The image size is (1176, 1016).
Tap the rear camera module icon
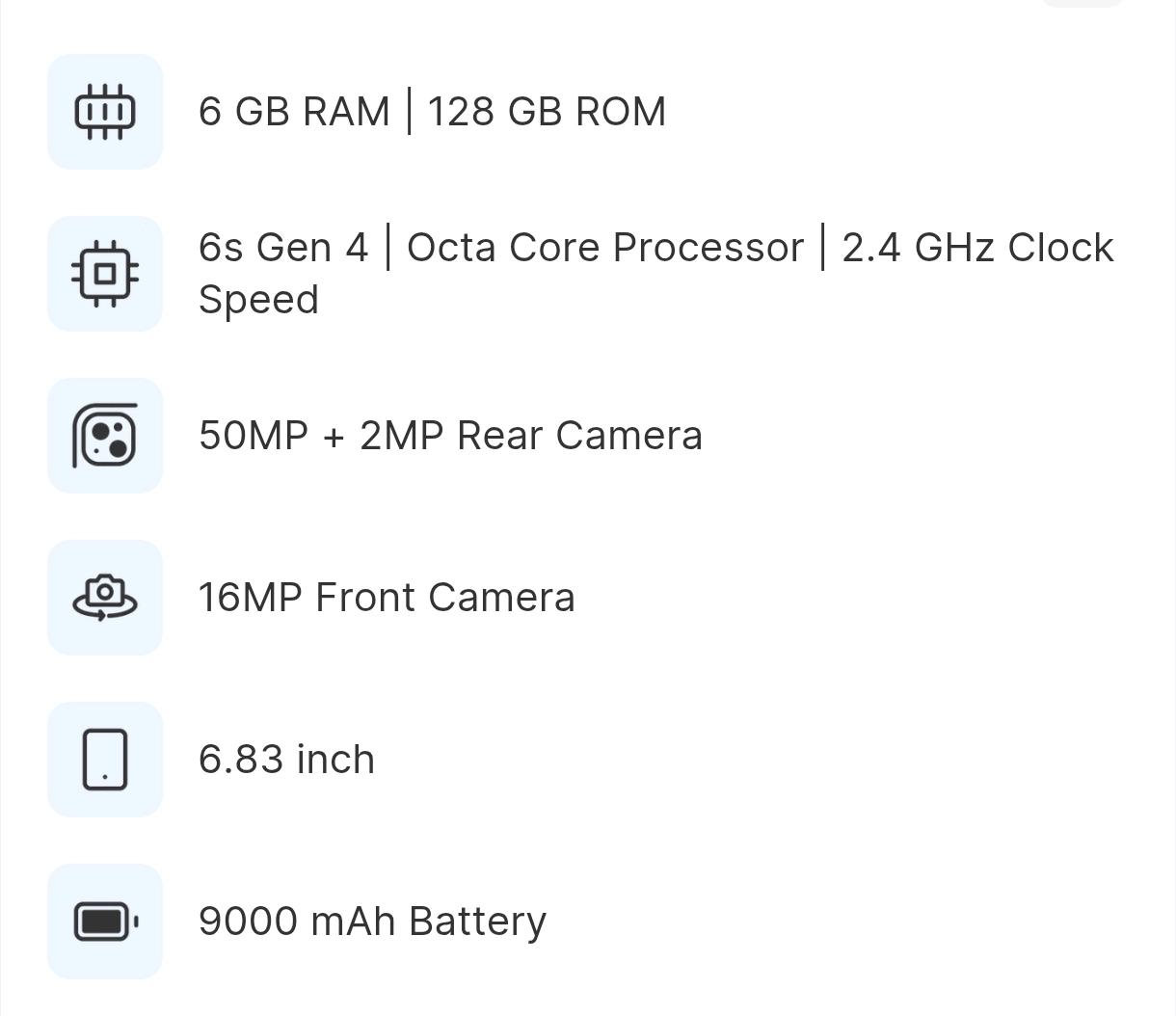tap(105, 436)
